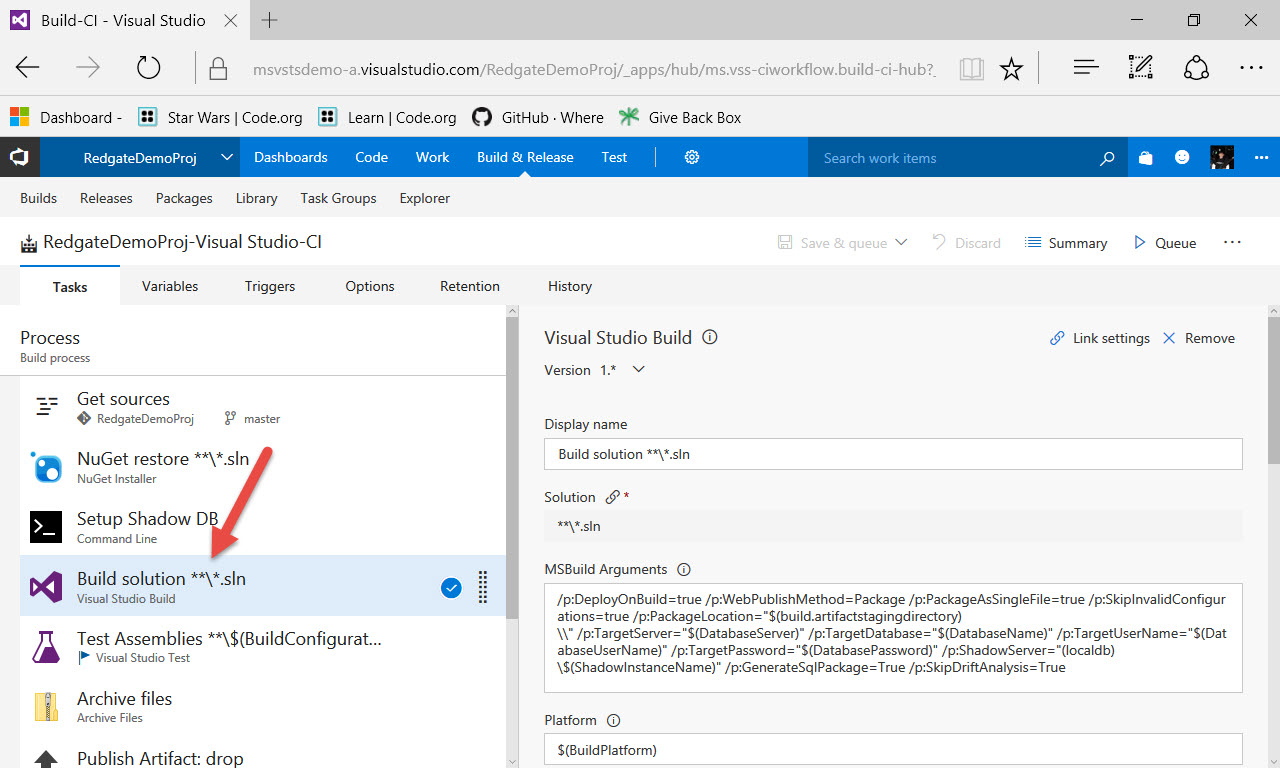Open the browser Hub lines icon

[x=1086, y=68]
